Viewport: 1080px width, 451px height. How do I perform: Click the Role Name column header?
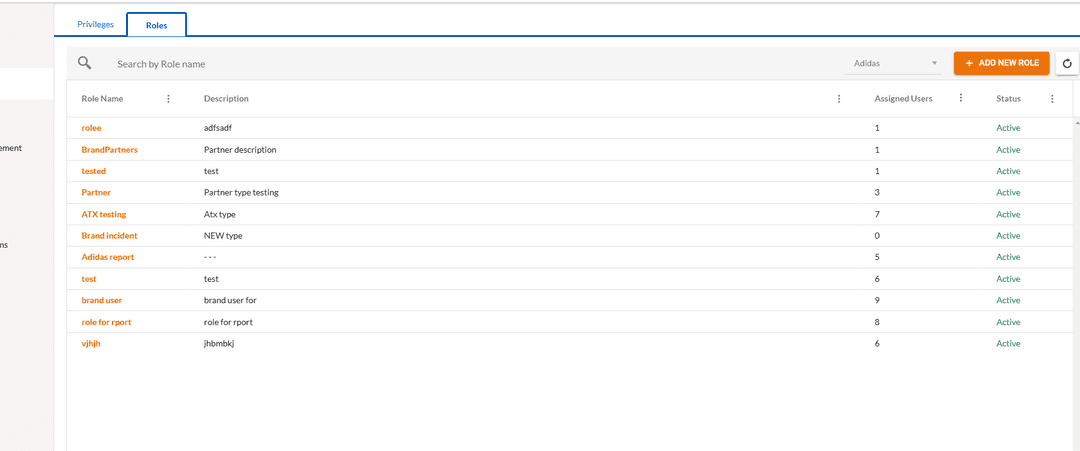pos(102,98)
